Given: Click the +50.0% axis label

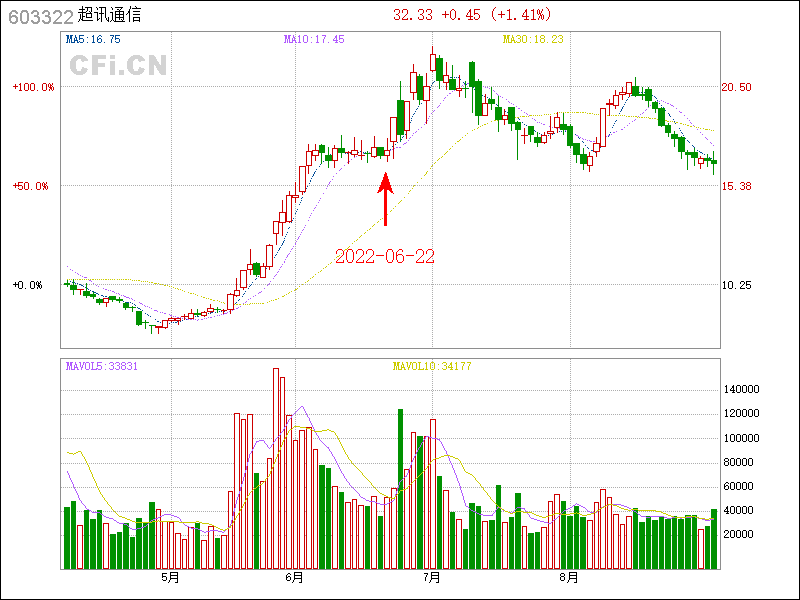Looking at the screenshot, I should [30, 186].
